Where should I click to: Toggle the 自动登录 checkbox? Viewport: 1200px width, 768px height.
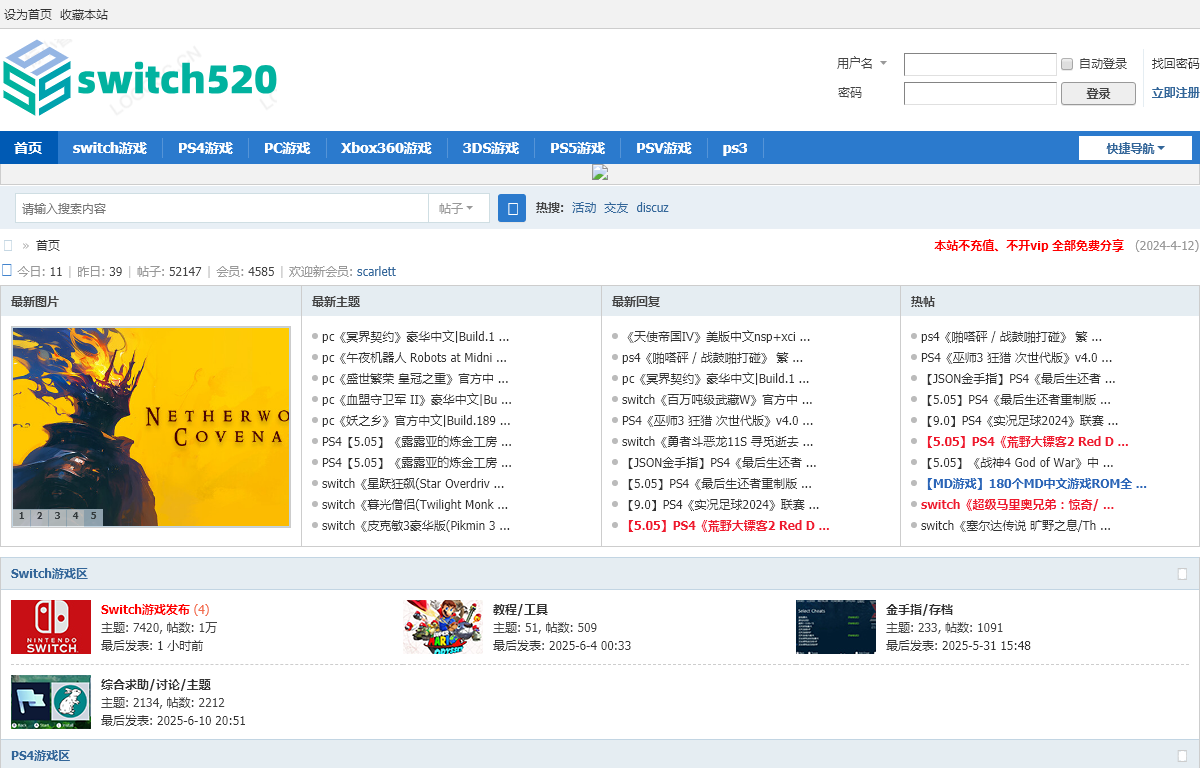click(1067, 64)
